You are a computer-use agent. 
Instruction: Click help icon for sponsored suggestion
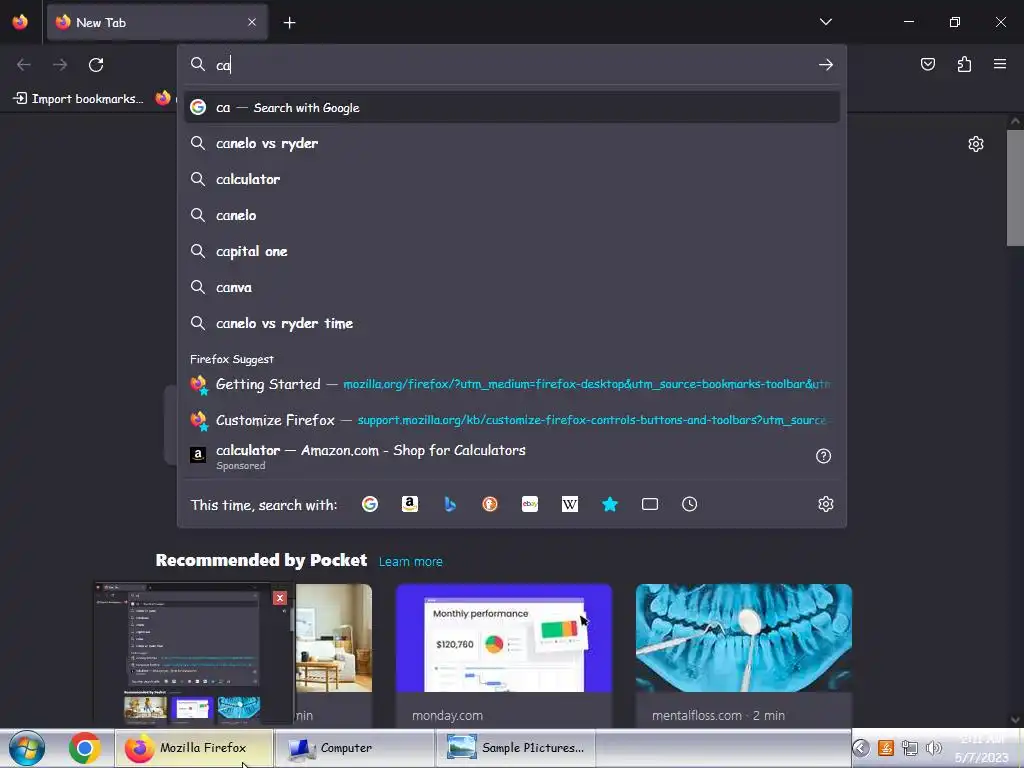tap(824, 456)
